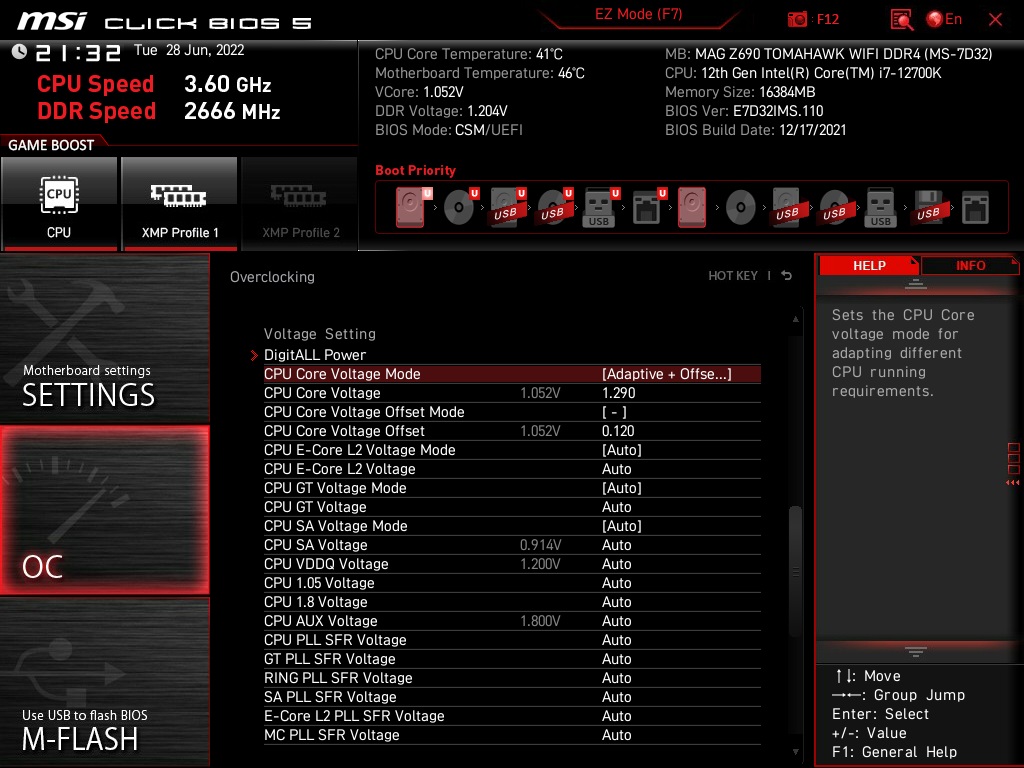Select the E-Core L2 PLL SFR Voltage row

(x=512, y=715)
